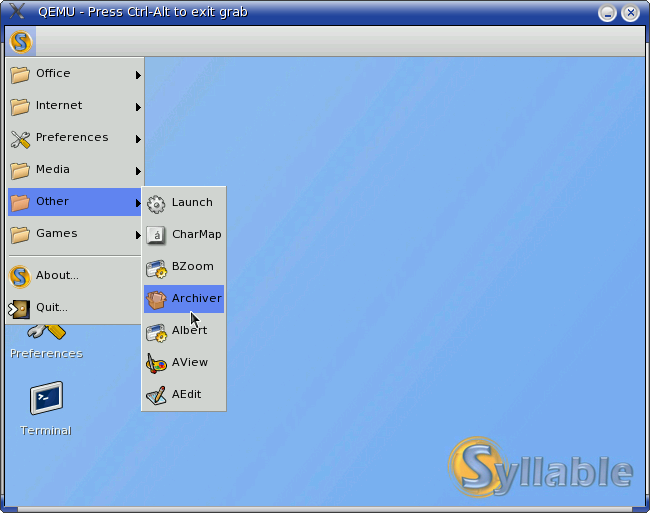650x513 pixels.
Task: Click the X icon in QEMU title bar
Action: click(17, 11)
